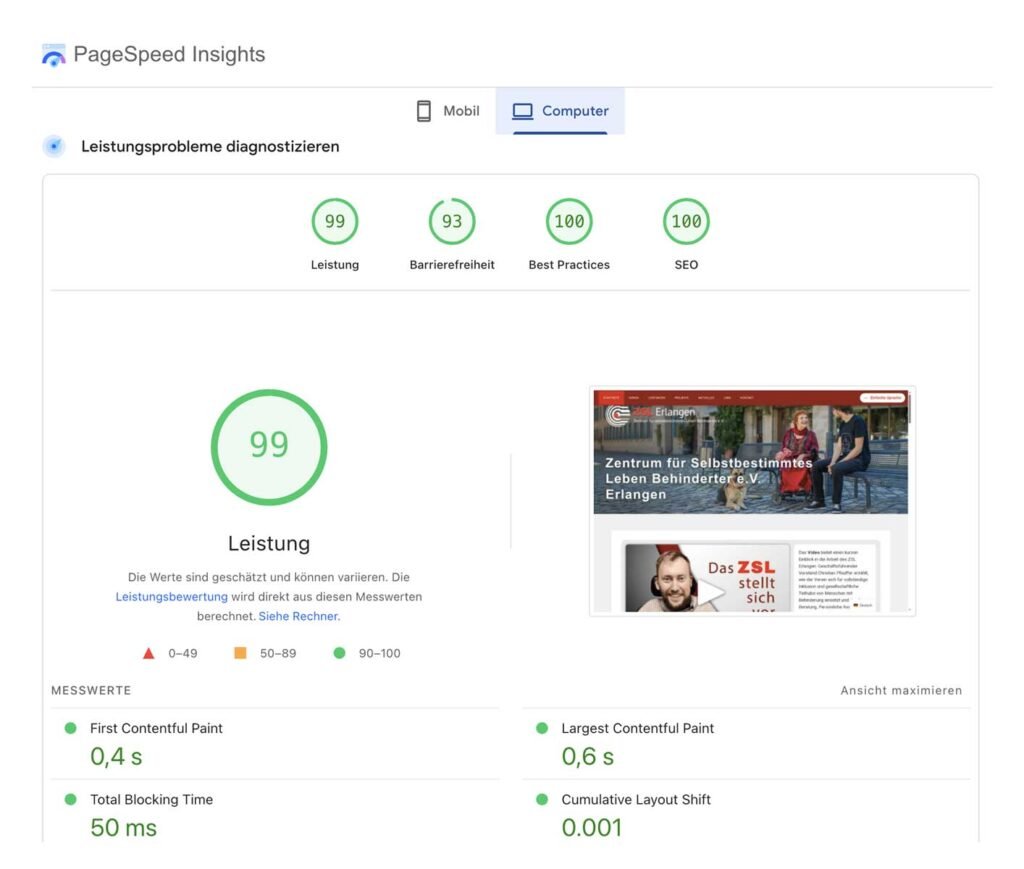1024x869 pixels.
Task: Click the SEO label
Action: click(x=686, y=264)
